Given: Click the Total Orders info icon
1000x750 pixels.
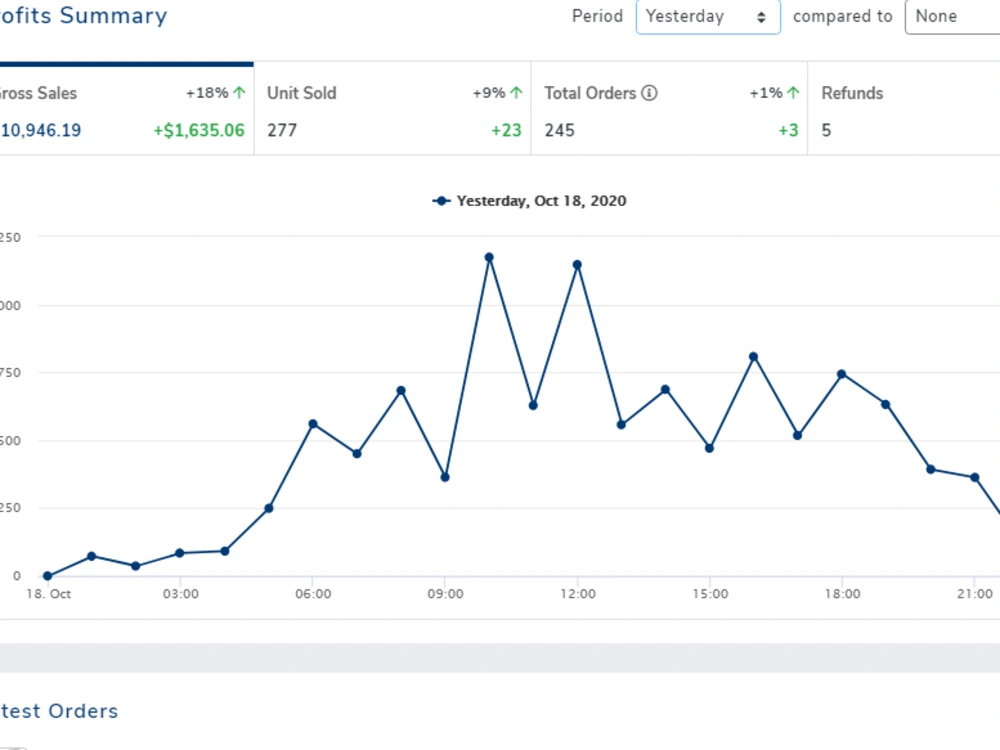Looking at the screenshot, I should 649,93.
